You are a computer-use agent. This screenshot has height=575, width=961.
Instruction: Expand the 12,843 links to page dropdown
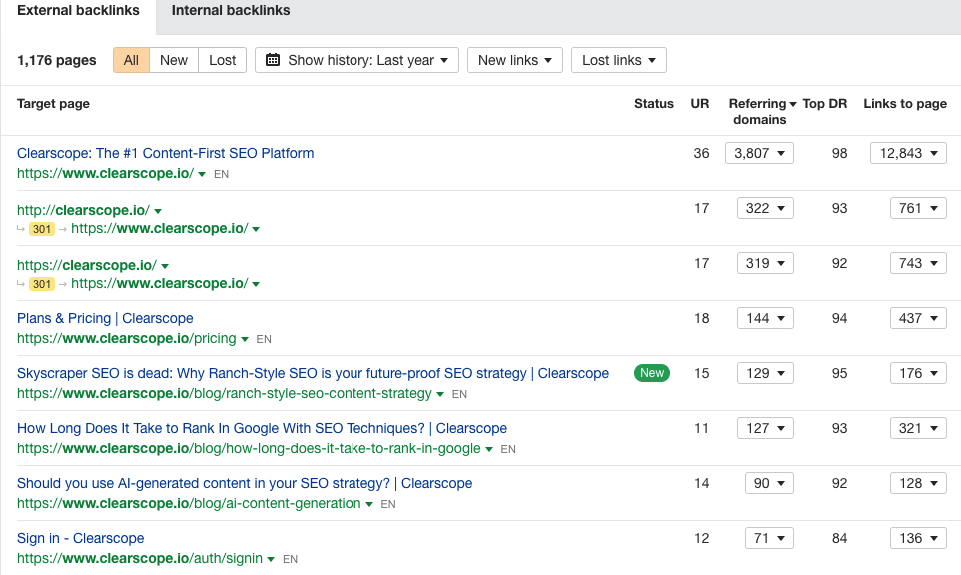coord(908,153)
